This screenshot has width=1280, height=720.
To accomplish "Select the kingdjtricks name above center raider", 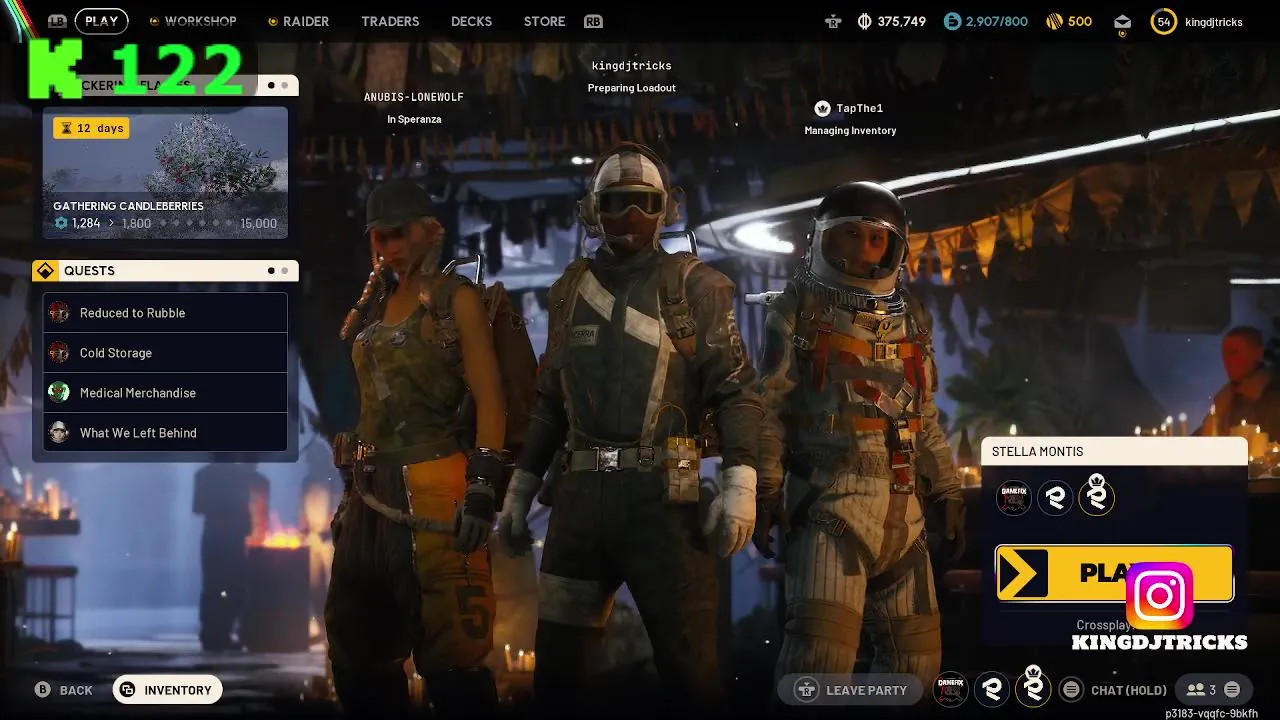I will coord(631,66).
